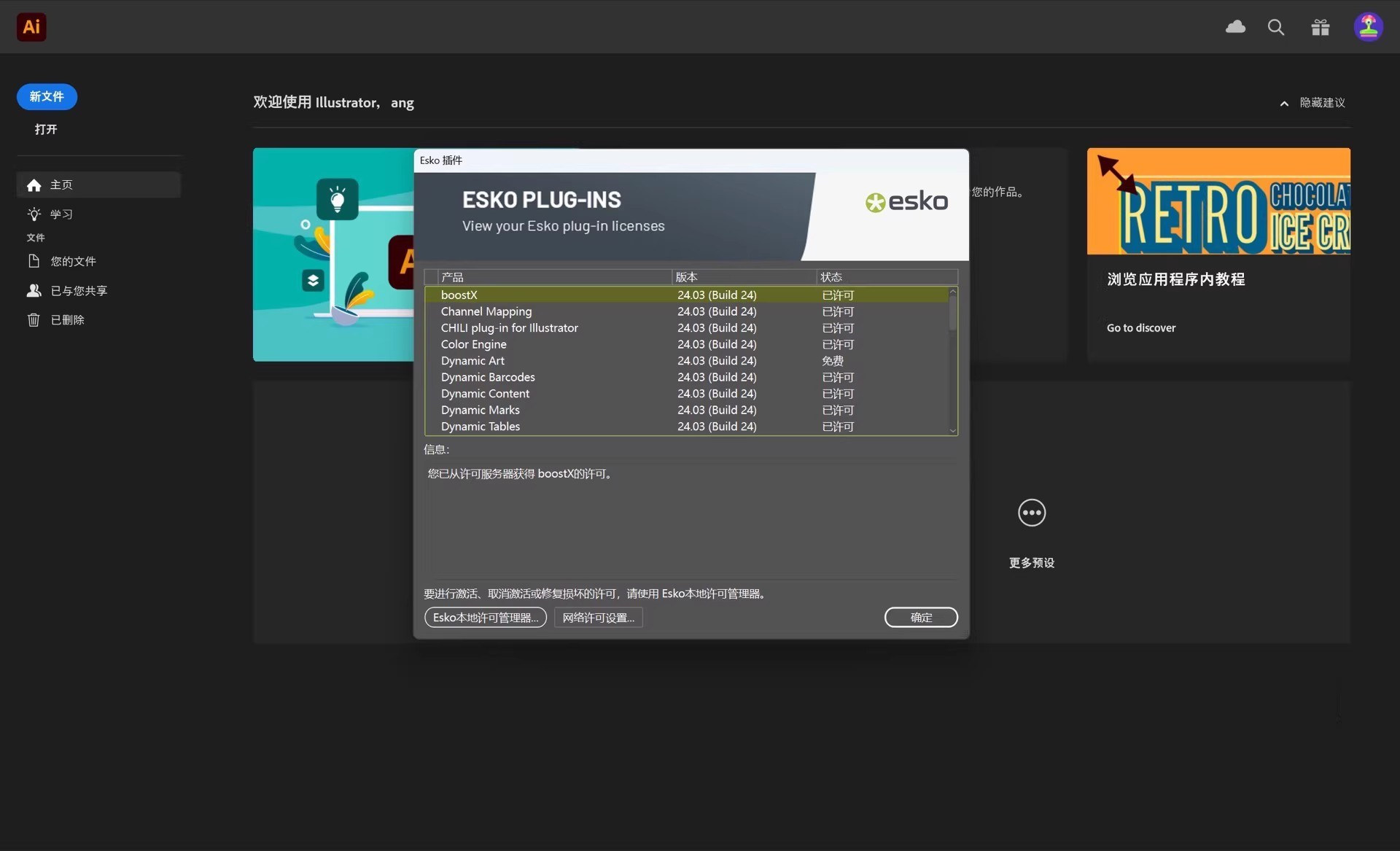Click the plug-in list scrollbar thumb
This screenshot has width=1400, height=851.
click(x=952, y=313)
